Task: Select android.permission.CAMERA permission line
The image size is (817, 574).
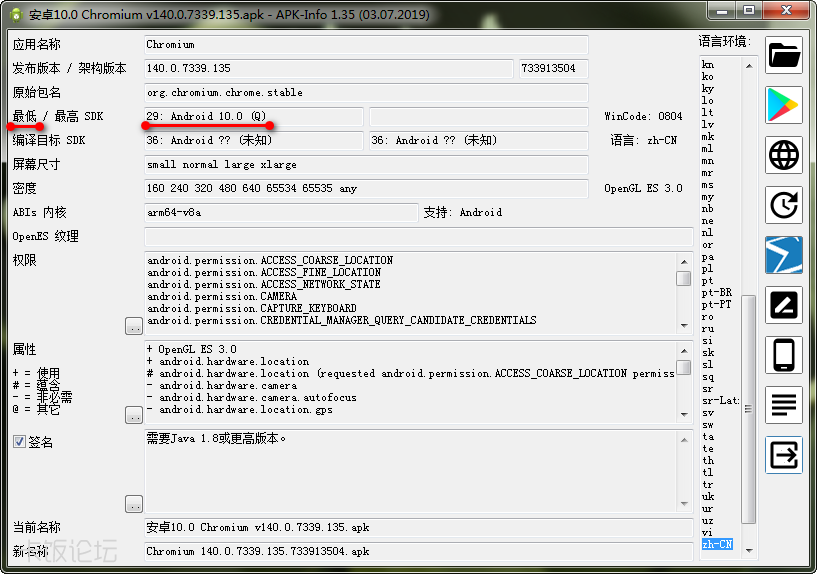Action: click(222, 296)
